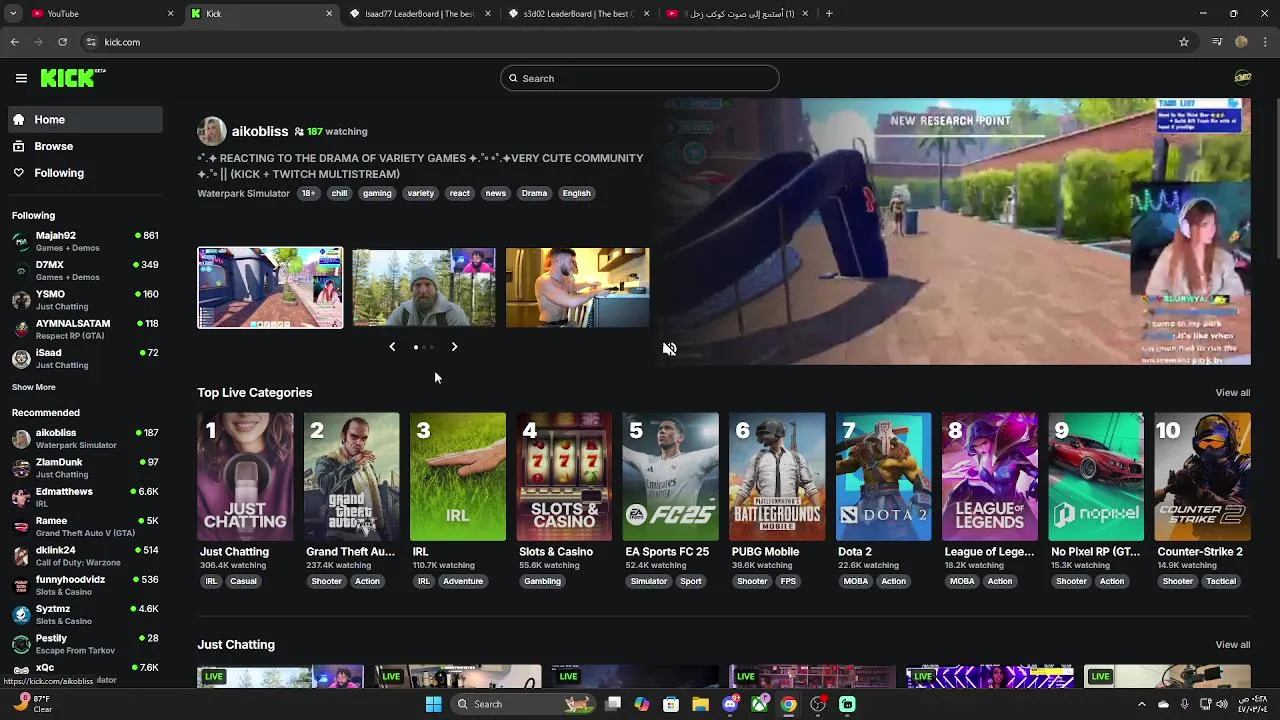Show hidden system tray icons
Screen dimensions: 1280x720
tap(1142, 704)
